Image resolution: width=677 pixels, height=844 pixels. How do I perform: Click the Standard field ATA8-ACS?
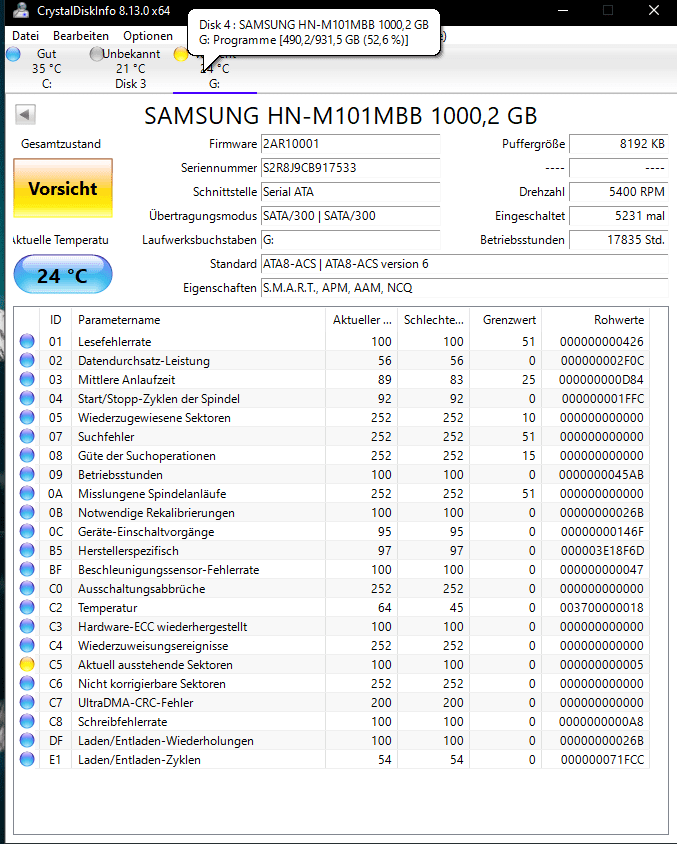(465, 264)
